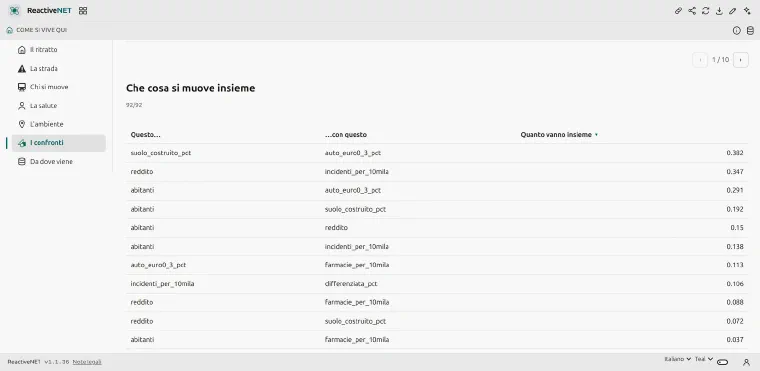Go to next table page
This screenshot has width=760, height=371.
click(741, 60)
